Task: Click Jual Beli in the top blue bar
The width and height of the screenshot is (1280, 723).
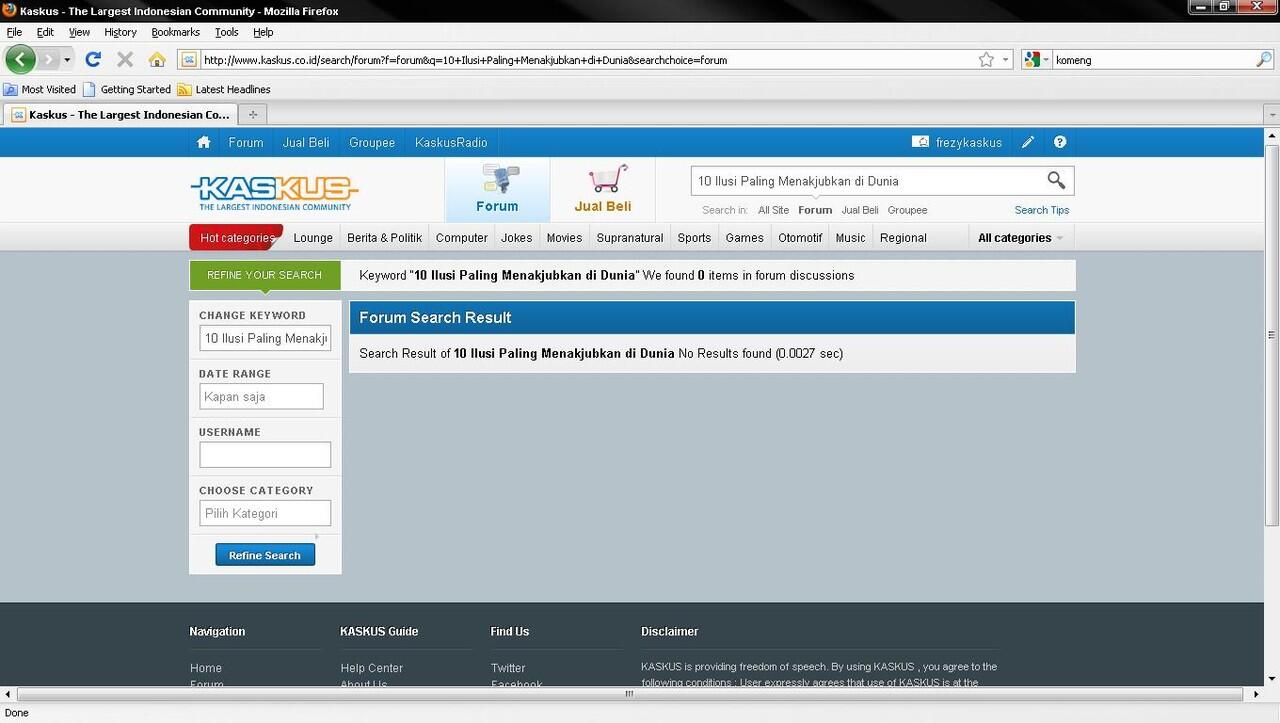Action: tap(306, 142)
